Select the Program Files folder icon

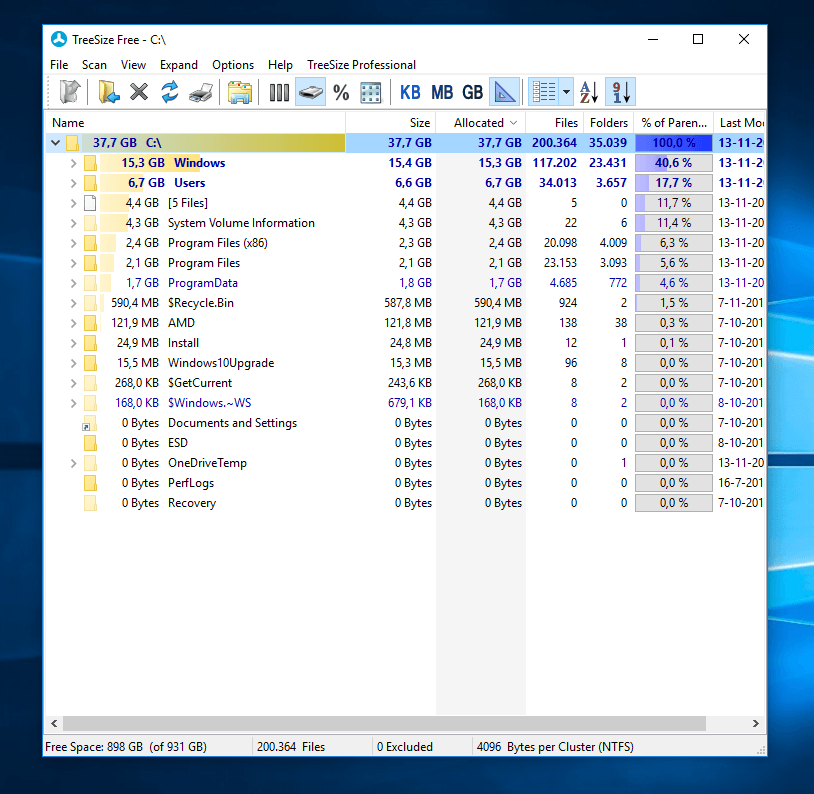(x=90, y=263)
